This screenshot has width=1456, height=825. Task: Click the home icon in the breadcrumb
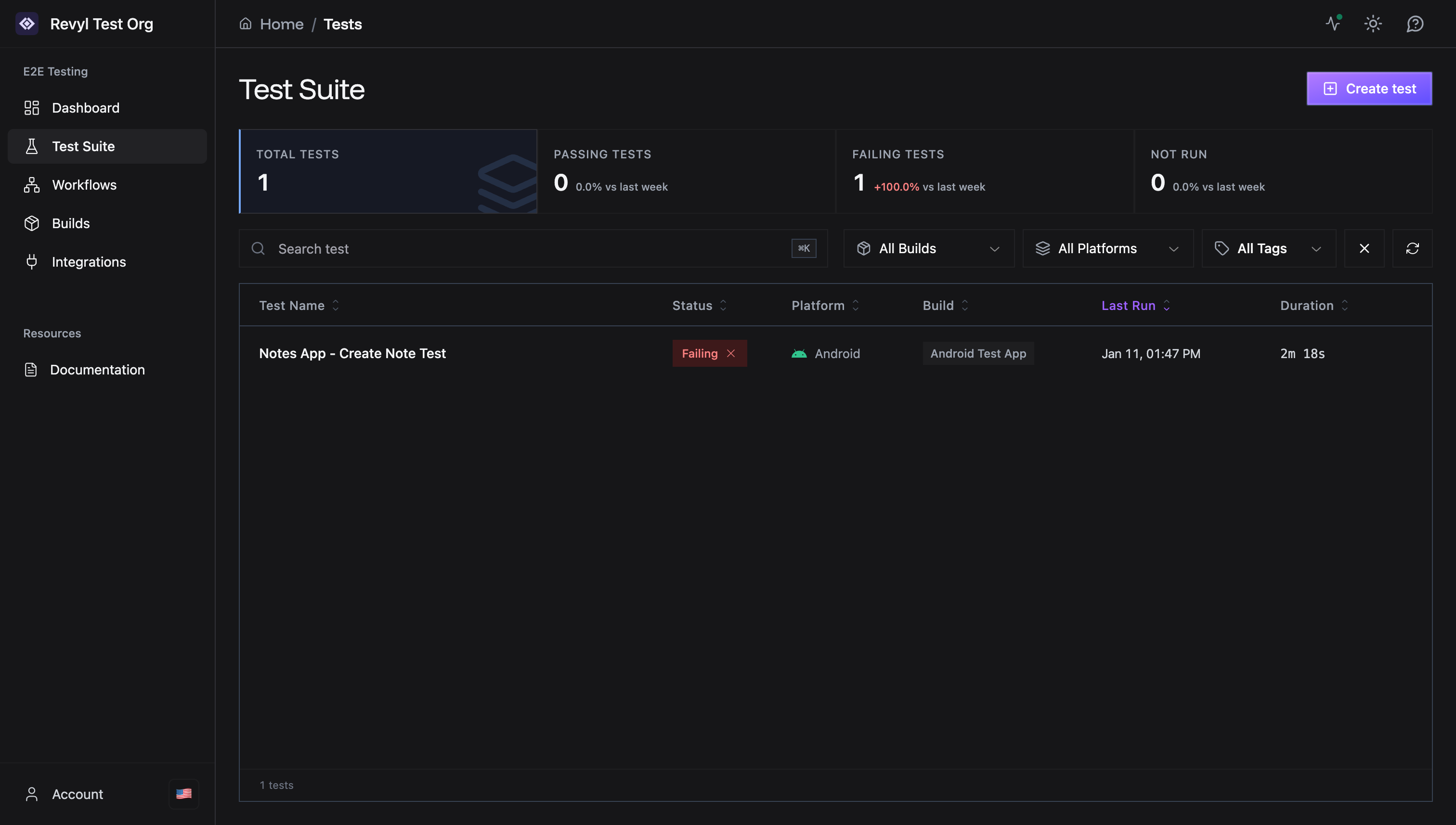point(246,23)
